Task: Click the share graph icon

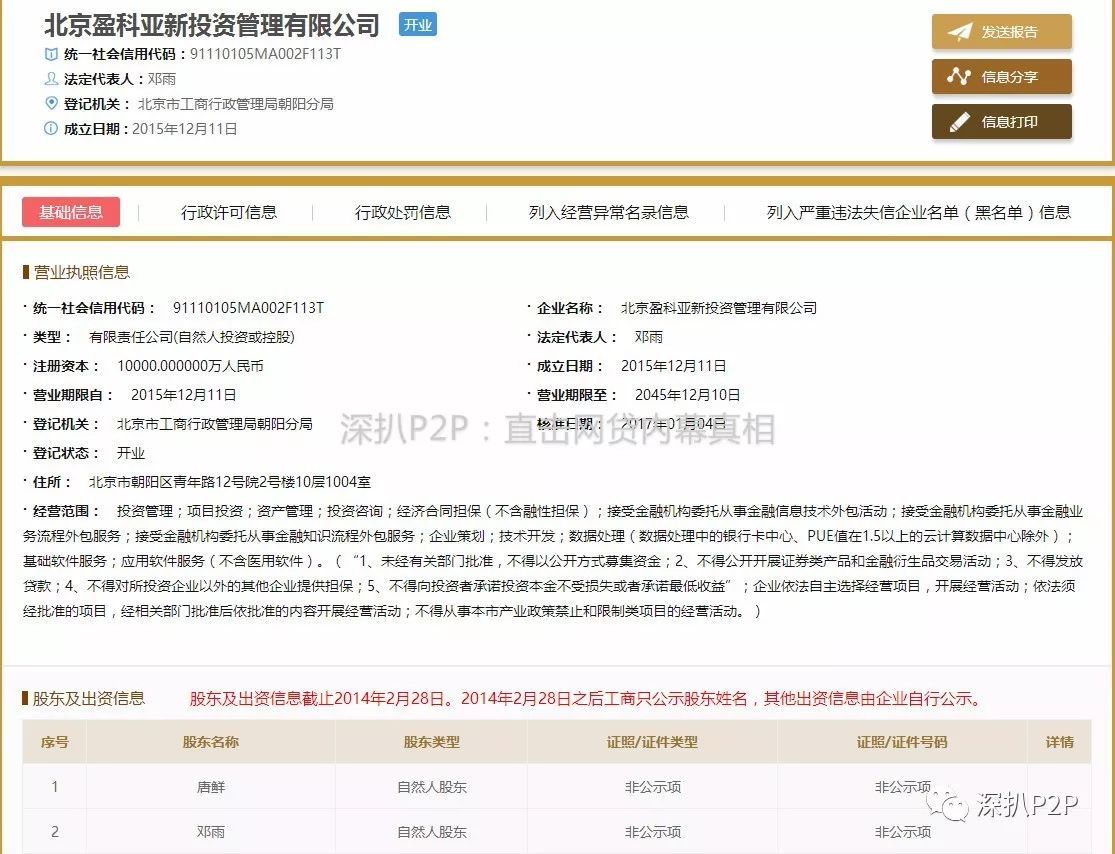Action: tap(960, 77)
